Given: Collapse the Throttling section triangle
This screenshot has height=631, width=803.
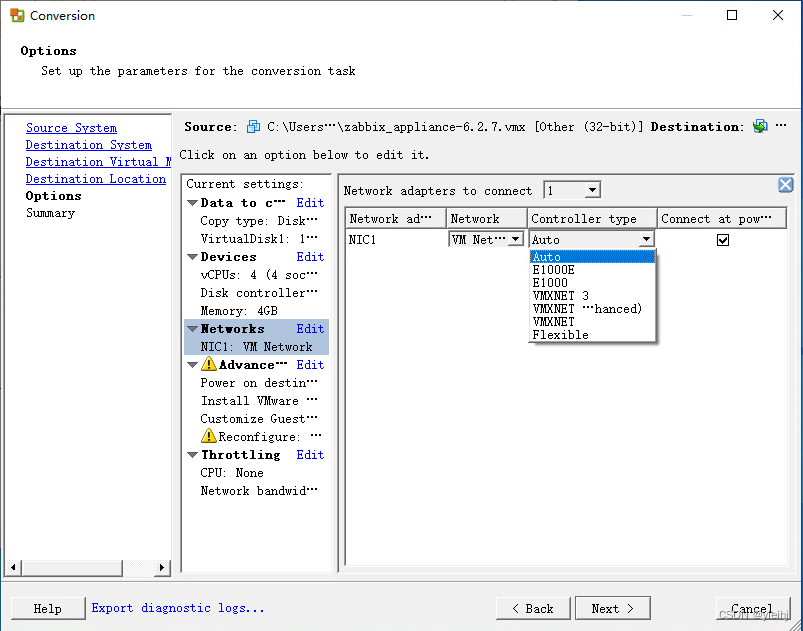Looking at the screenshot, I should (x=192, y=455).
